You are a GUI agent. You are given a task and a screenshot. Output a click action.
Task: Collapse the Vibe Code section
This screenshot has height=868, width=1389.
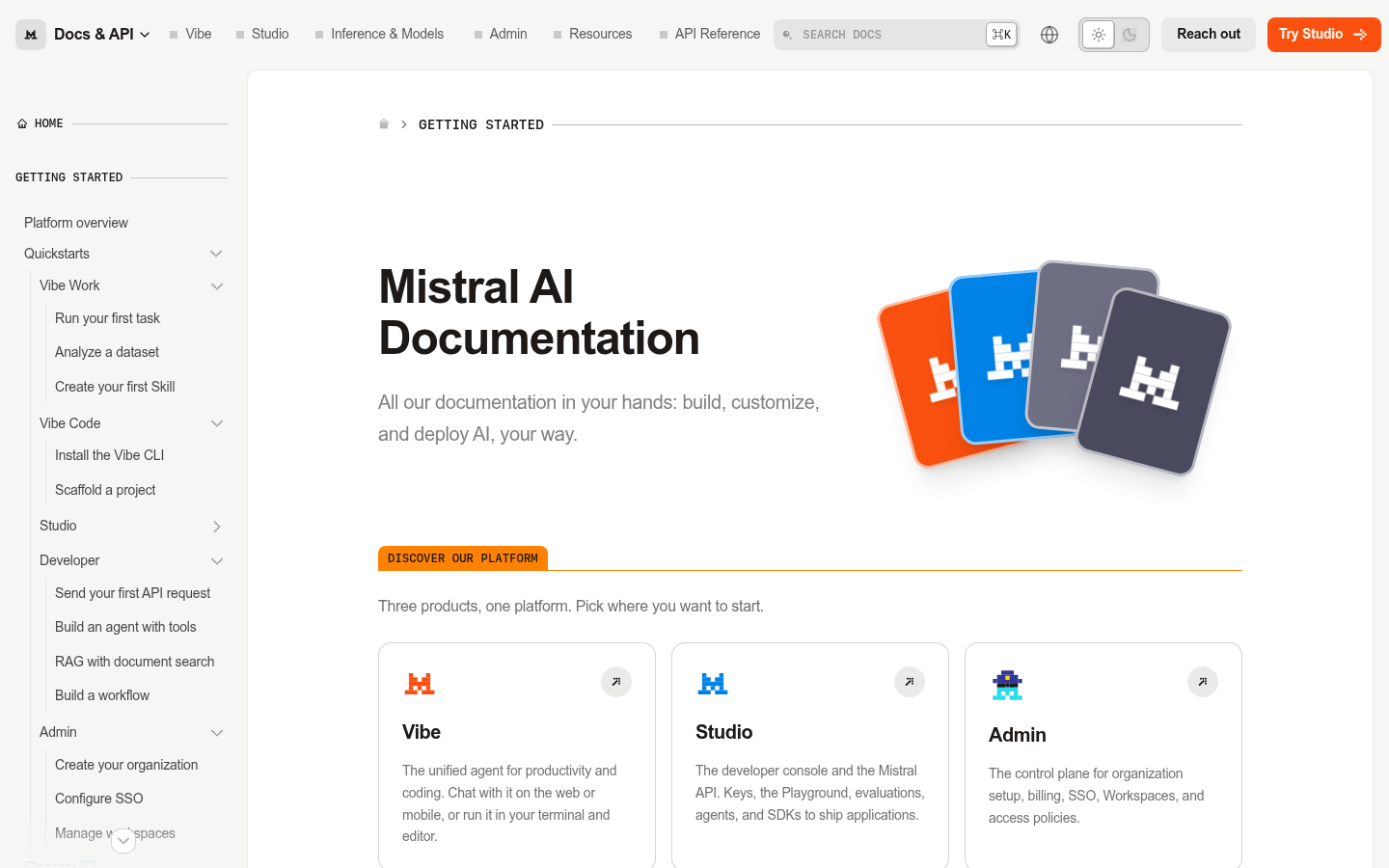coord(217,423)
